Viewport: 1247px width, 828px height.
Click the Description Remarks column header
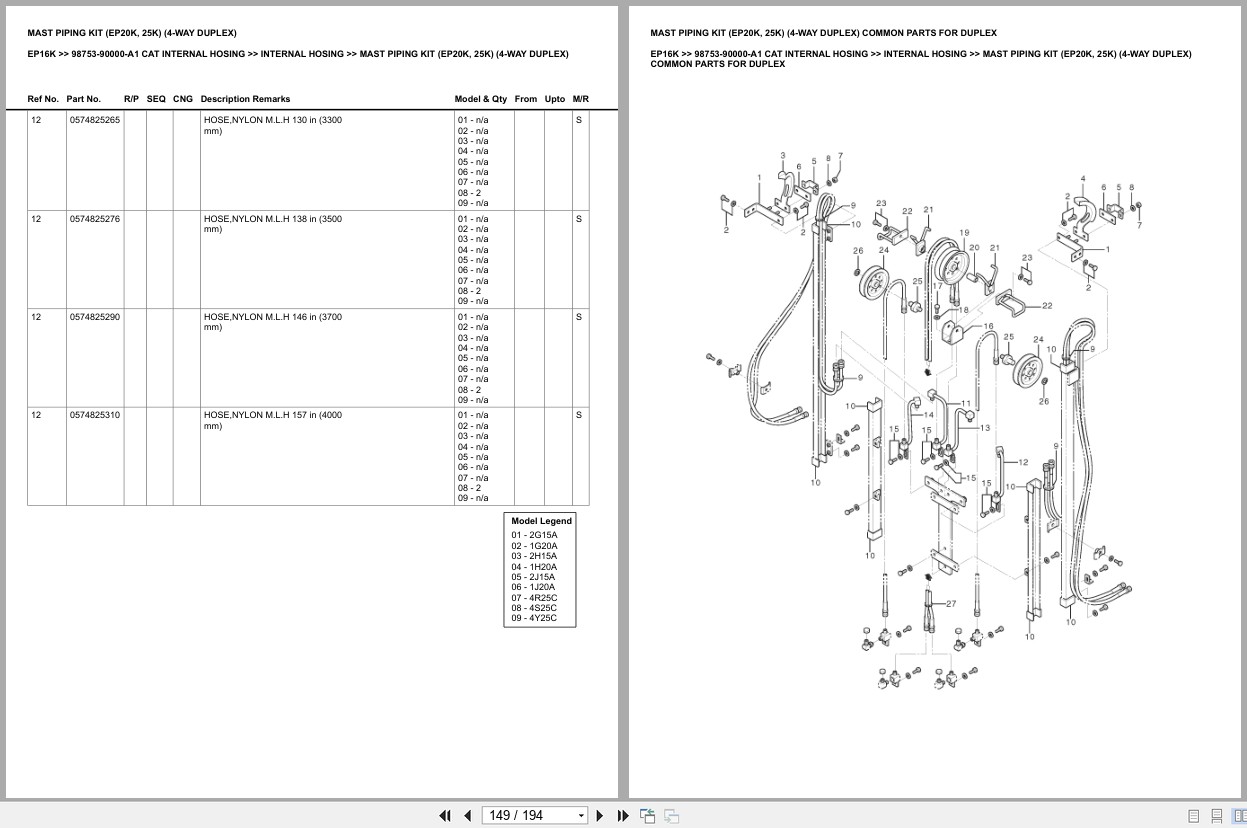point(245,99)
